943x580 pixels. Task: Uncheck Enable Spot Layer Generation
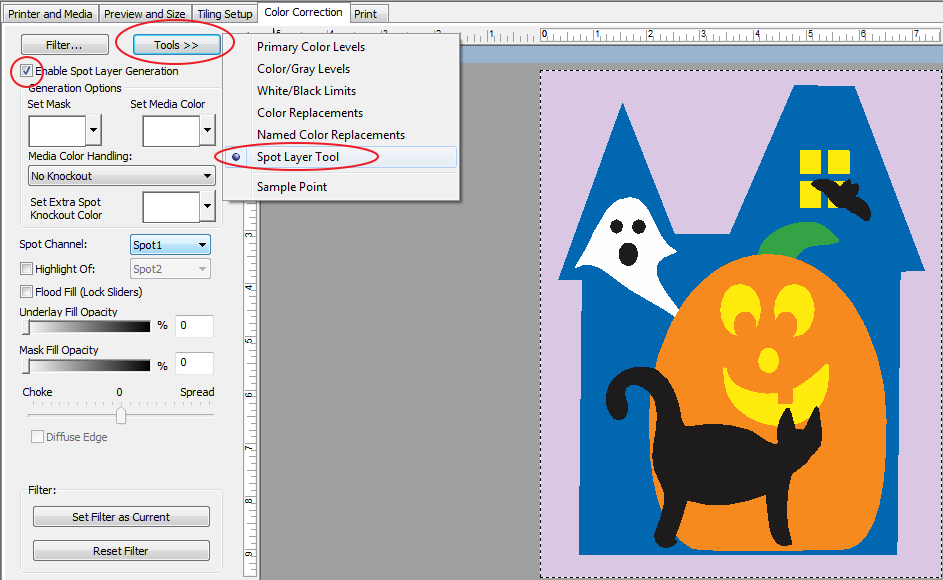(x=26, y=71)
